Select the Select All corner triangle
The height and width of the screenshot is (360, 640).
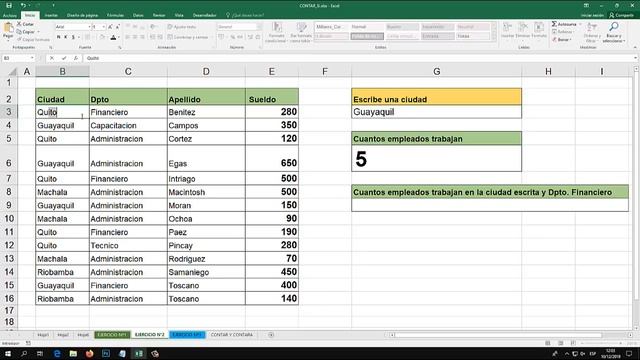(x=12, y=72)
